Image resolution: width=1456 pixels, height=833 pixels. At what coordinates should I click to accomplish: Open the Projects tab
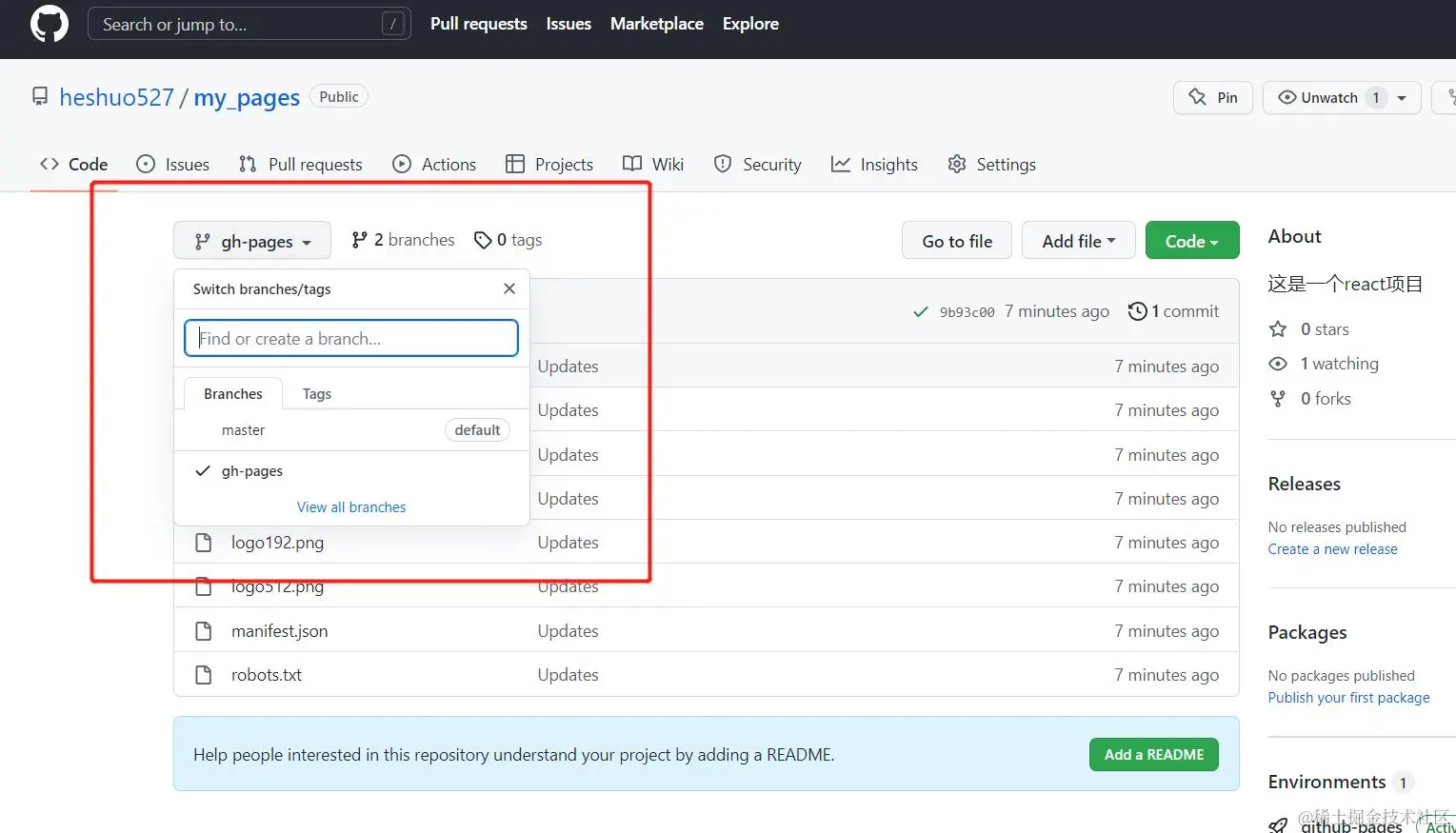coord(549,165)
